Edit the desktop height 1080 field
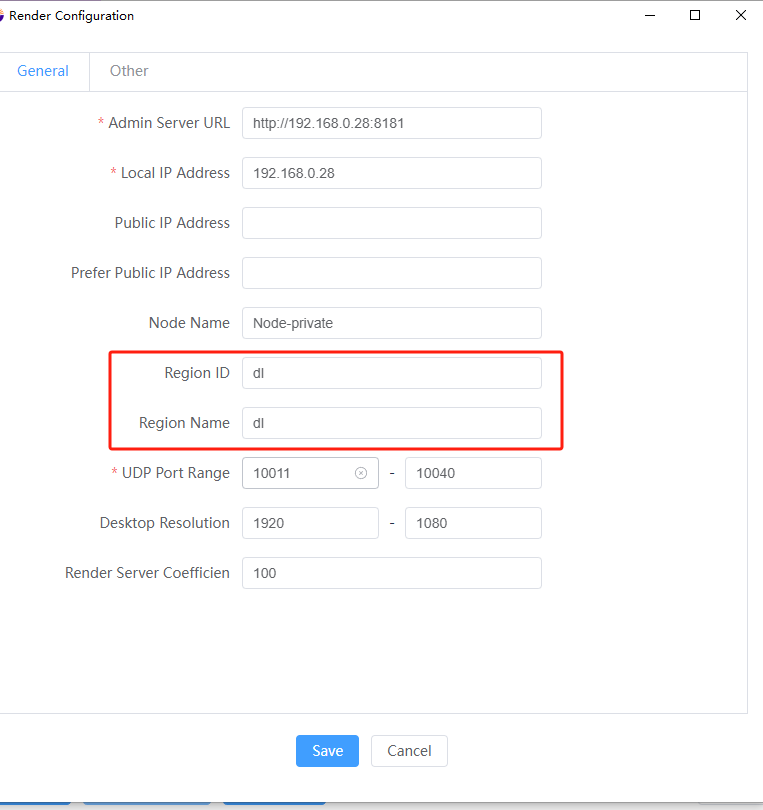 (473, 523)
